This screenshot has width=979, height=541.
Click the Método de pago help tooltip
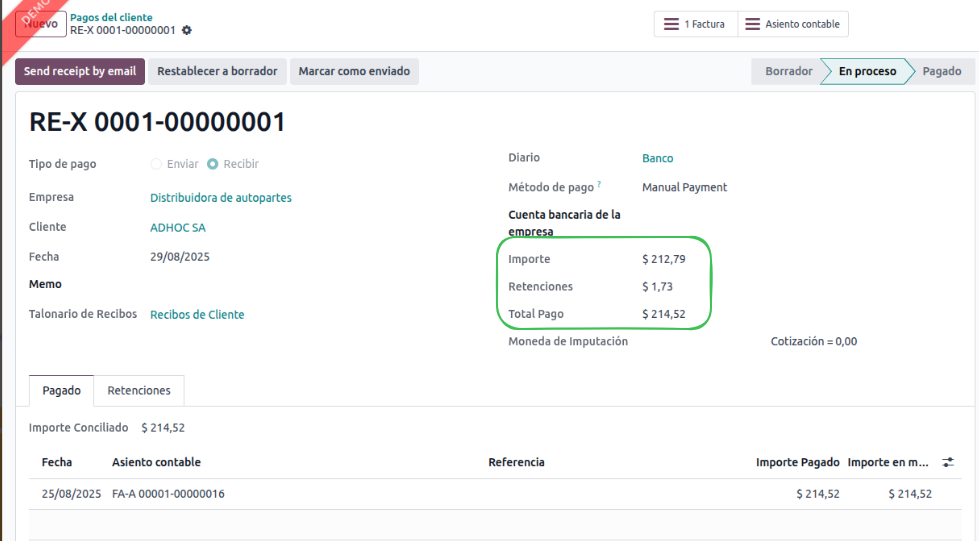(599, 184)
